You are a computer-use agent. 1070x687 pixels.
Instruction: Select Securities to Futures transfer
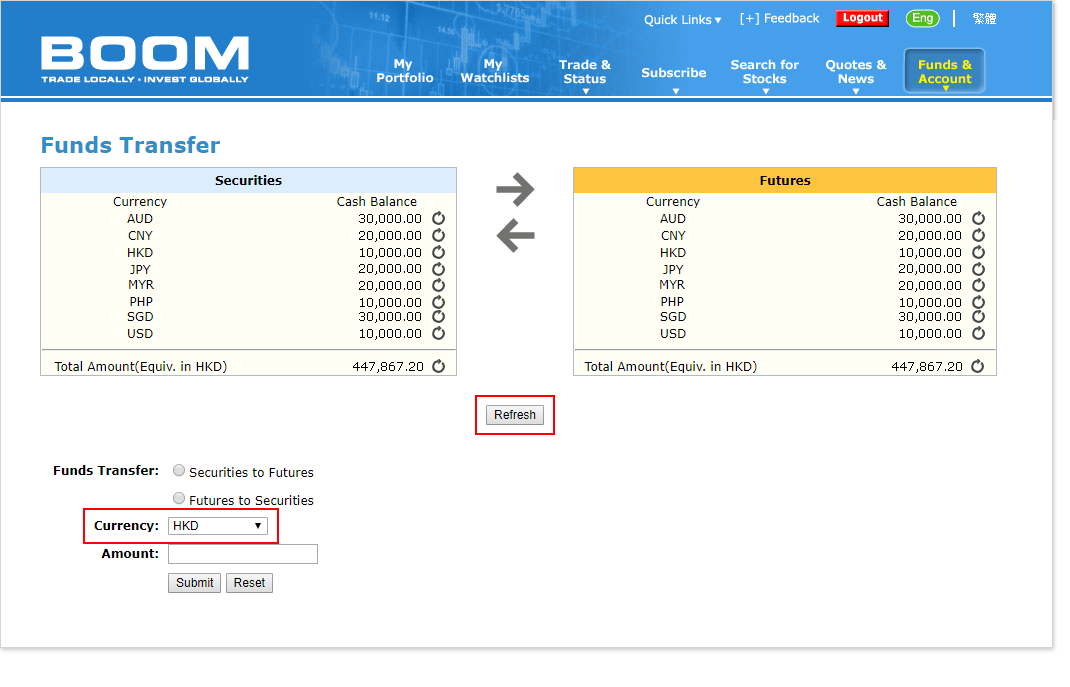(x=179, y=470)
